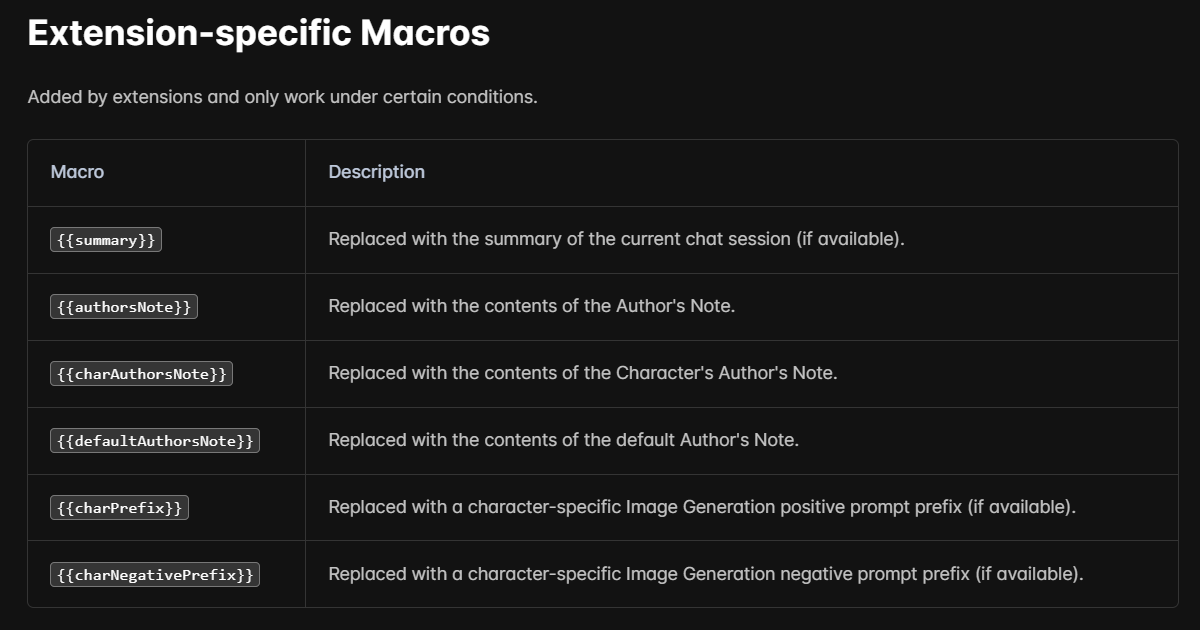Click the defaultAuthorsNote description text
This screenshot has height=630, width=1200.
tap(563, 440)
